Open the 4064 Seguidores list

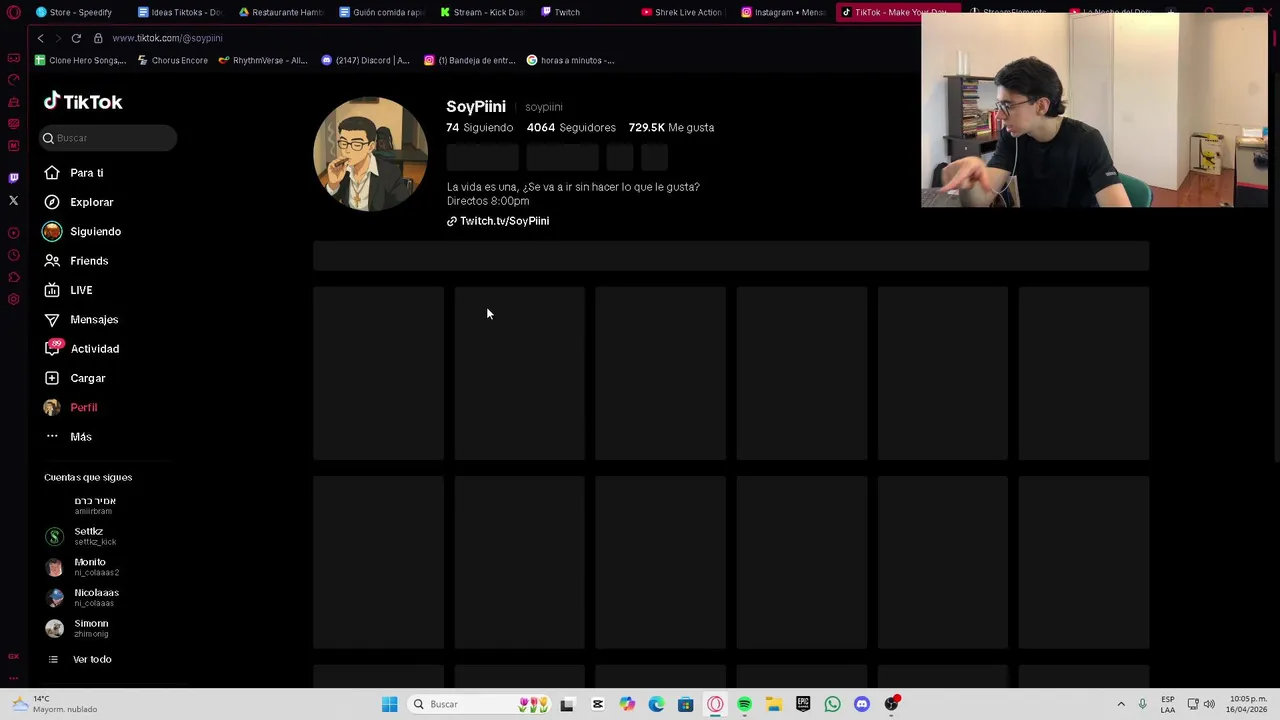click(571, 128)
